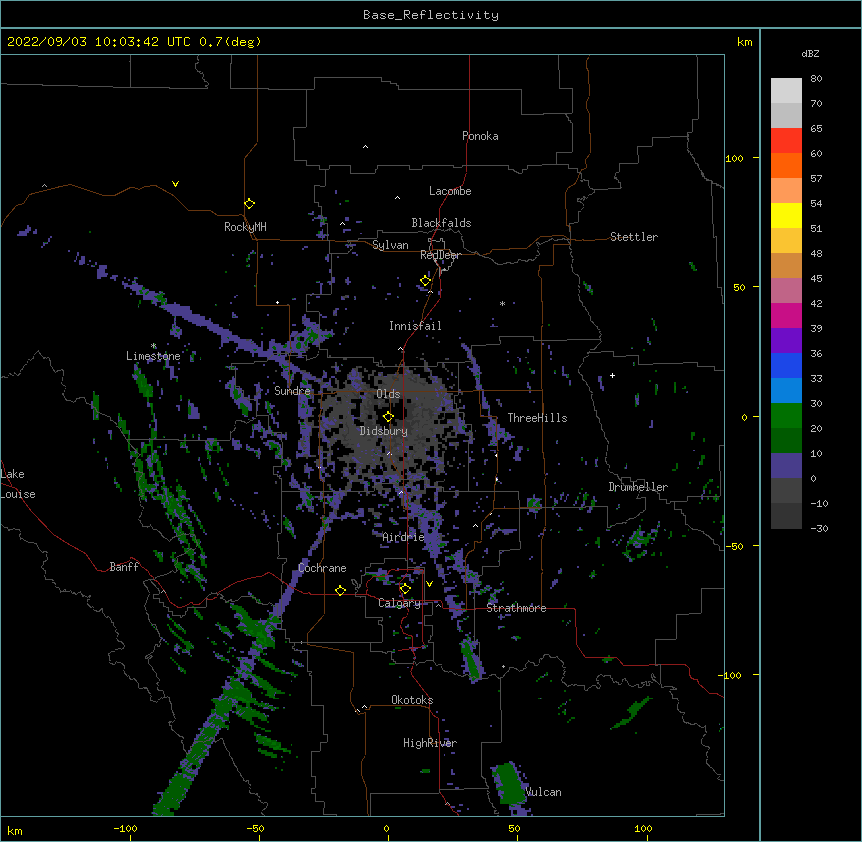Click the RockyMH label
Screen dimensions: 862x842
(245, 227)
